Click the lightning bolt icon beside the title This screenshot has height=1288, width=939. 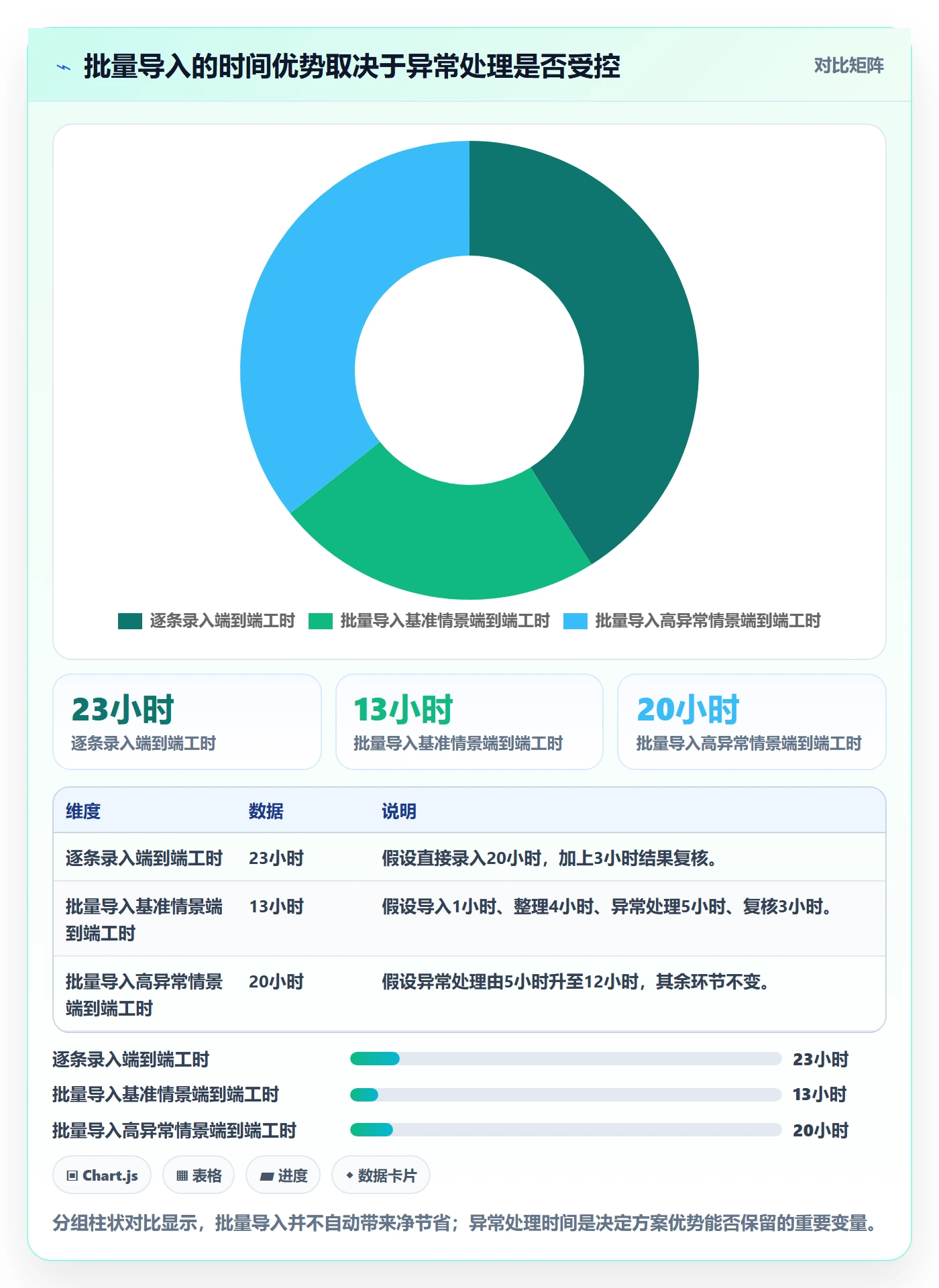[x=64, y=67]
